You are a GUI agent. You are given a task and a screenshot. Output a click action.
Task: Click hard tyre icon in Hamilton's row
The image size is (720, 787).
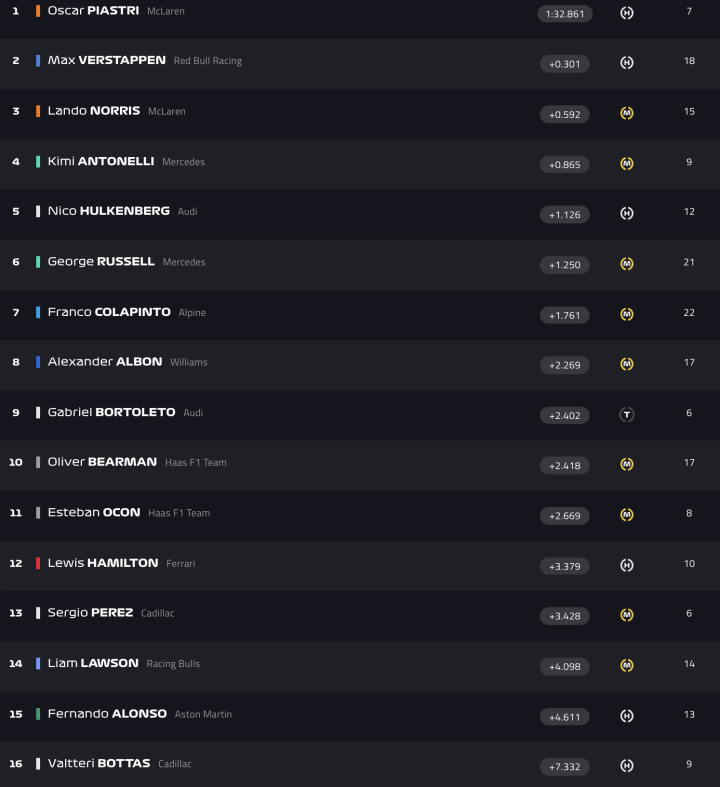point(626,565)
